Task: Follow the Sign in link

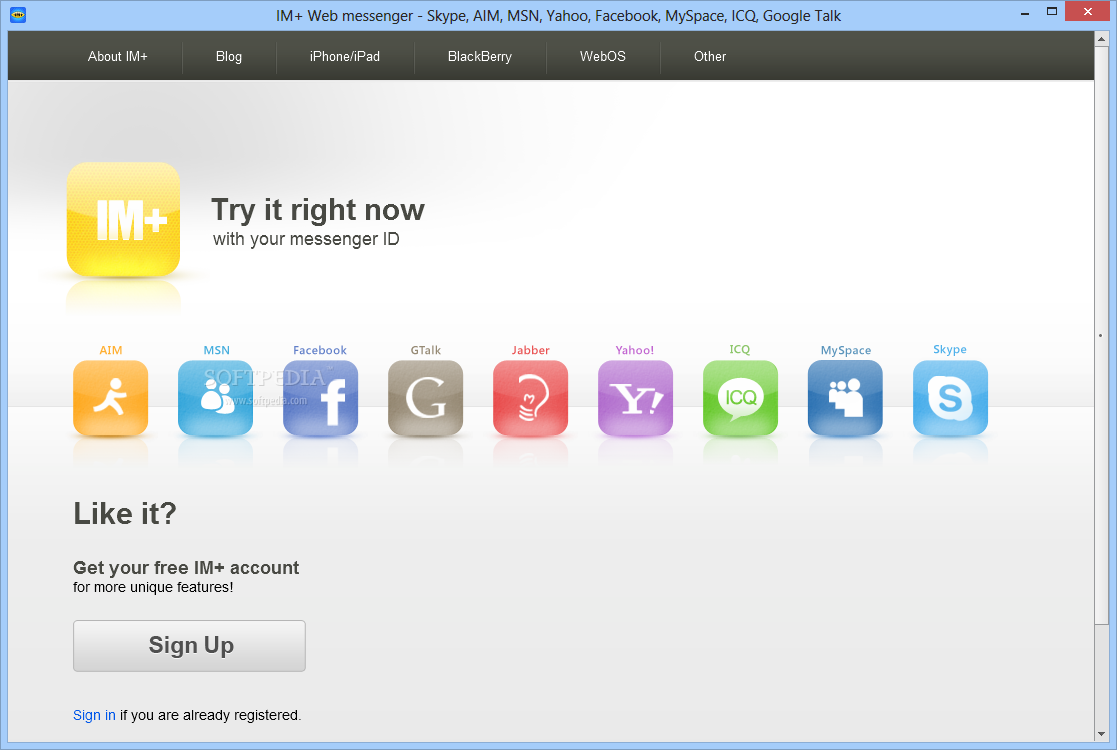Action: [94, 715]
